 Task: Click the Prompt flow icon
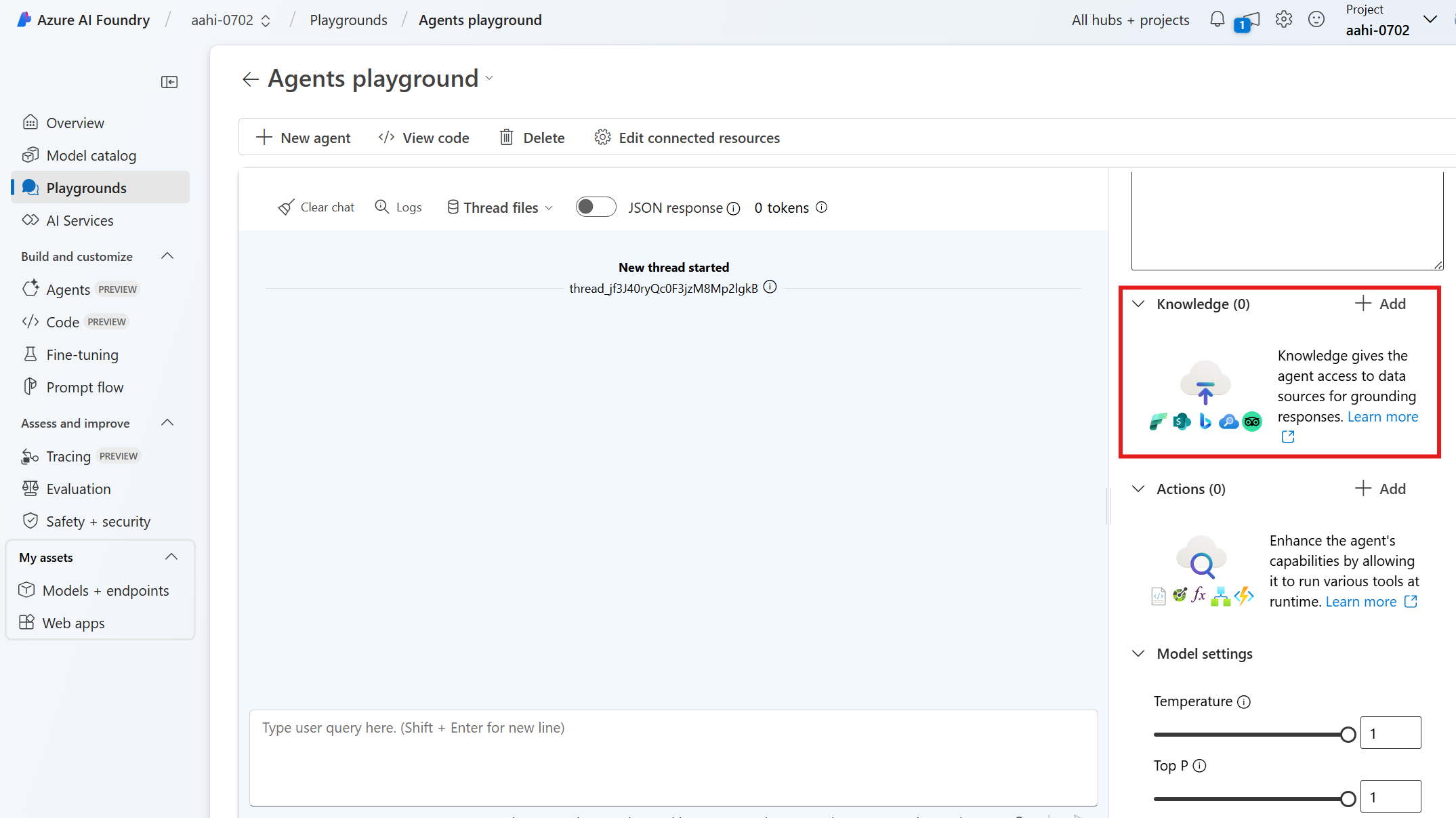click(x=30, y=387)
